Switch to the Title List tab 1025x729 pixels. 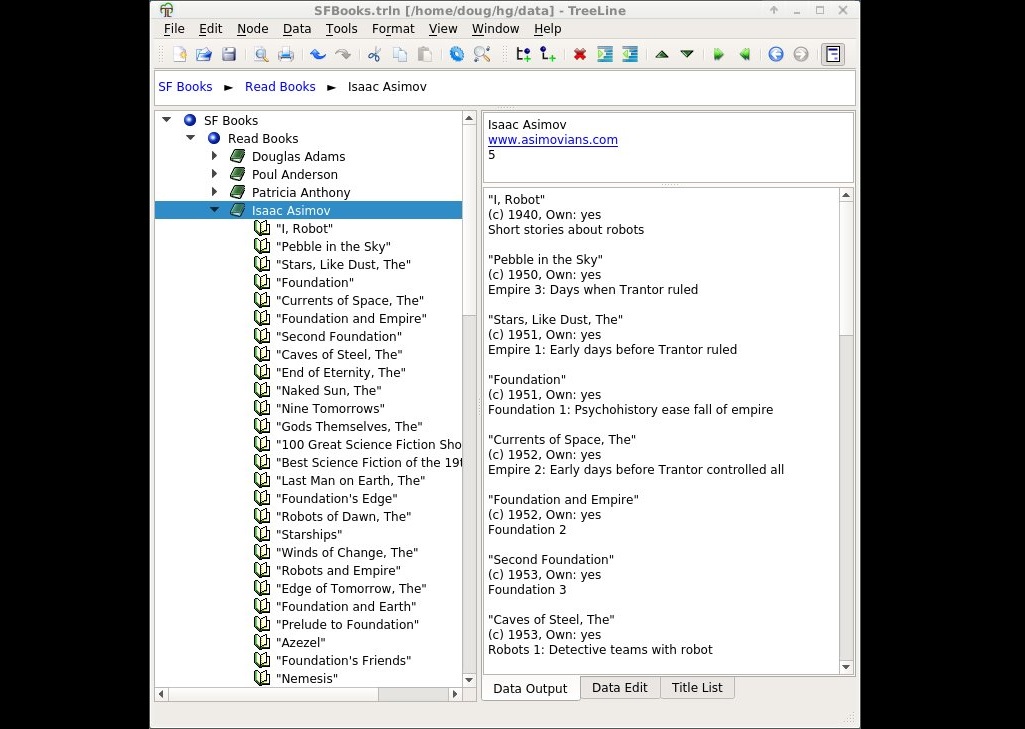click(697, 688)
